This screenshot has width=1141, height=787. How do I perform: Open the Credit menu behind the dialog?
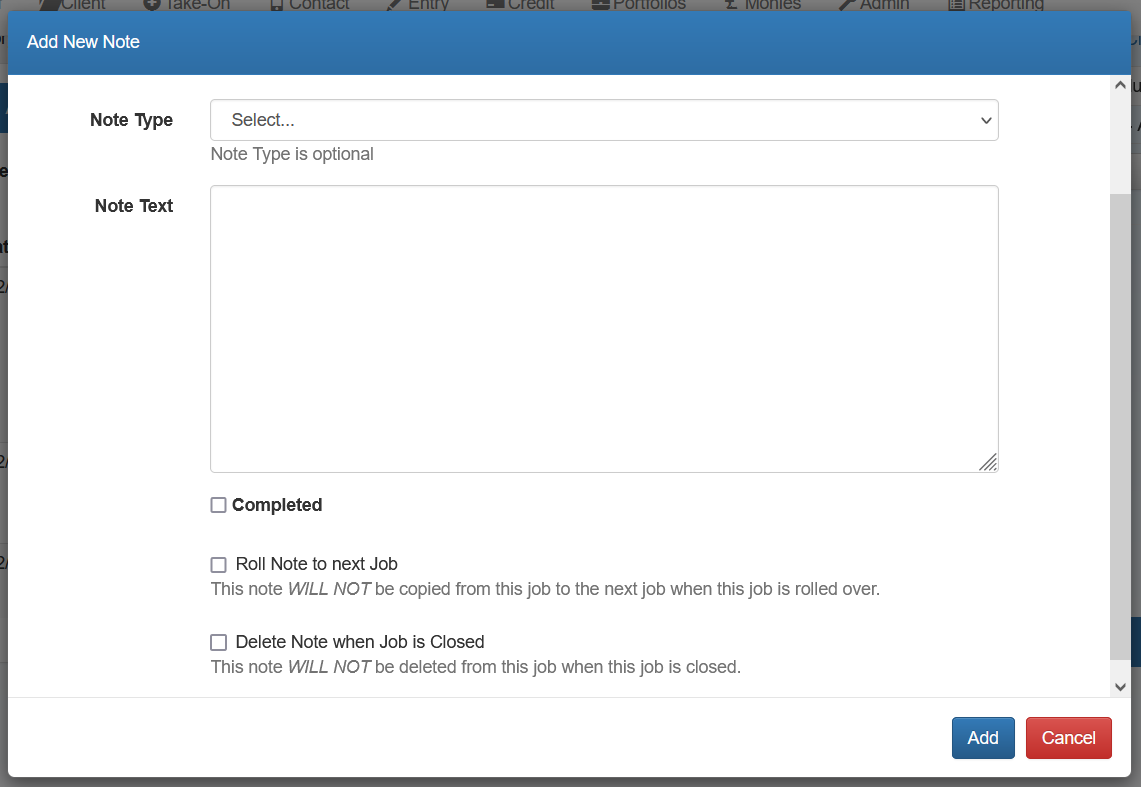coord(520,5)
